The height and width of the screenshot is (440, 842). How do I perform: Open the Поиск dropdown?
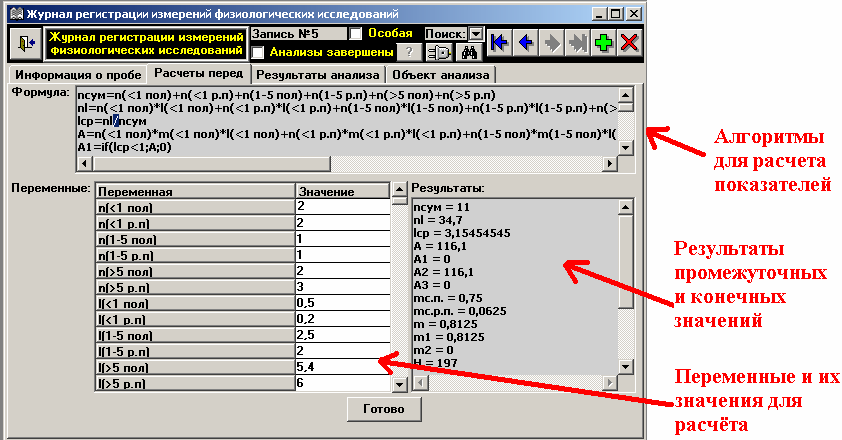[x=476, y=34]
